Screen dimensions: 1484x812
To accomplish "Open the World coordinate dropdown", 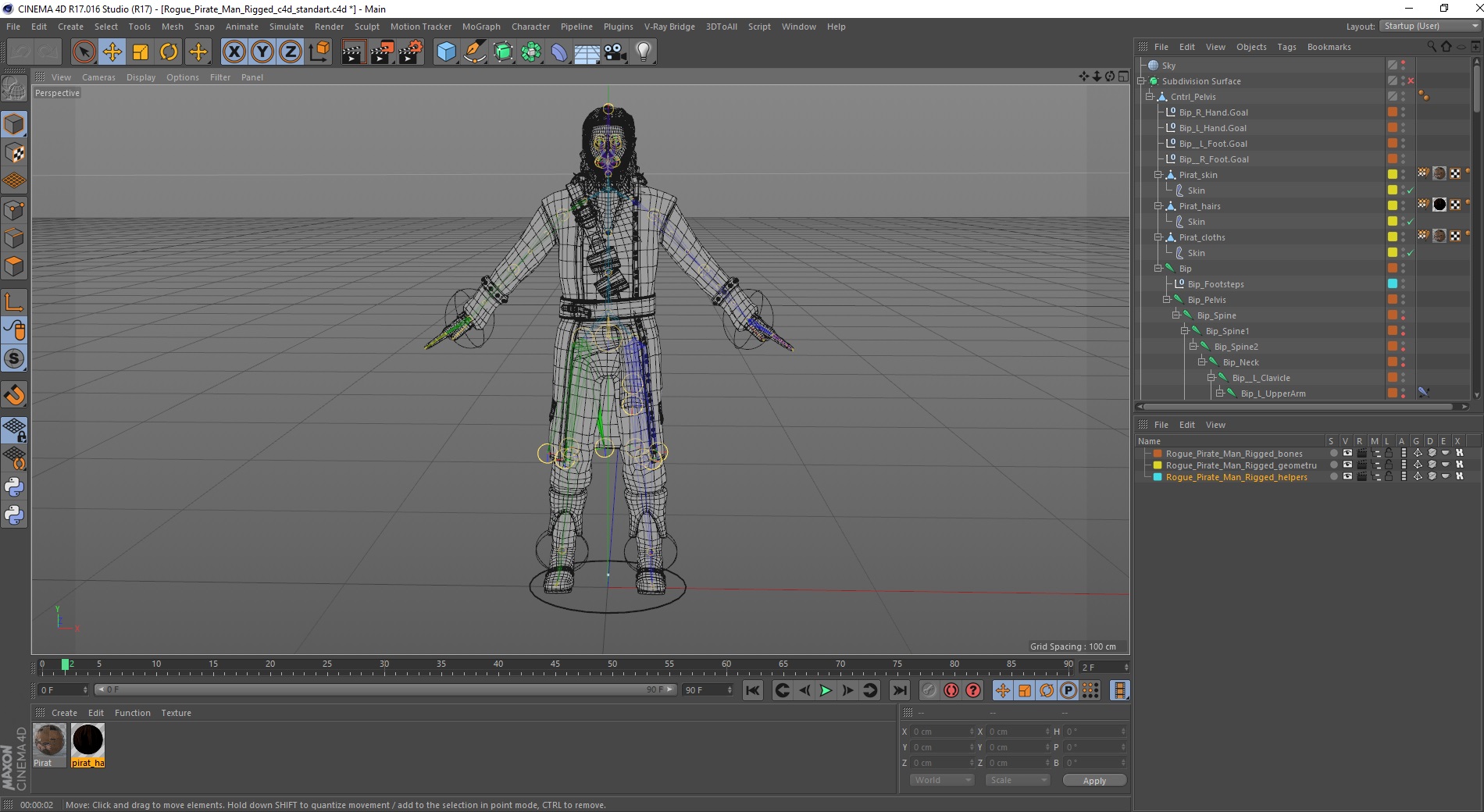I will coord(942,780).
